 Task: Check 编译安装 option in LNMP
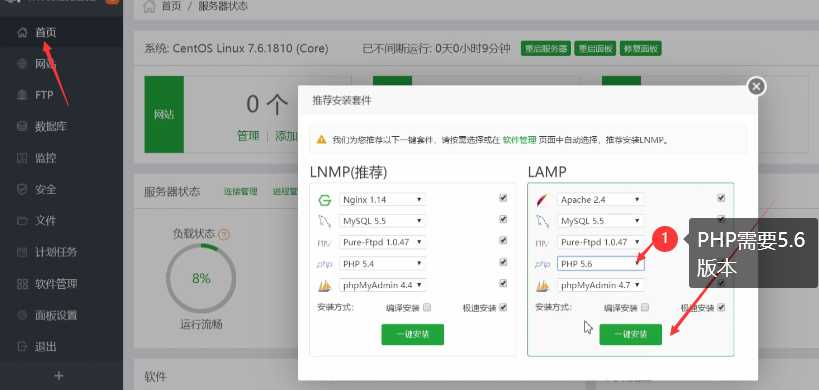(427, 308)
